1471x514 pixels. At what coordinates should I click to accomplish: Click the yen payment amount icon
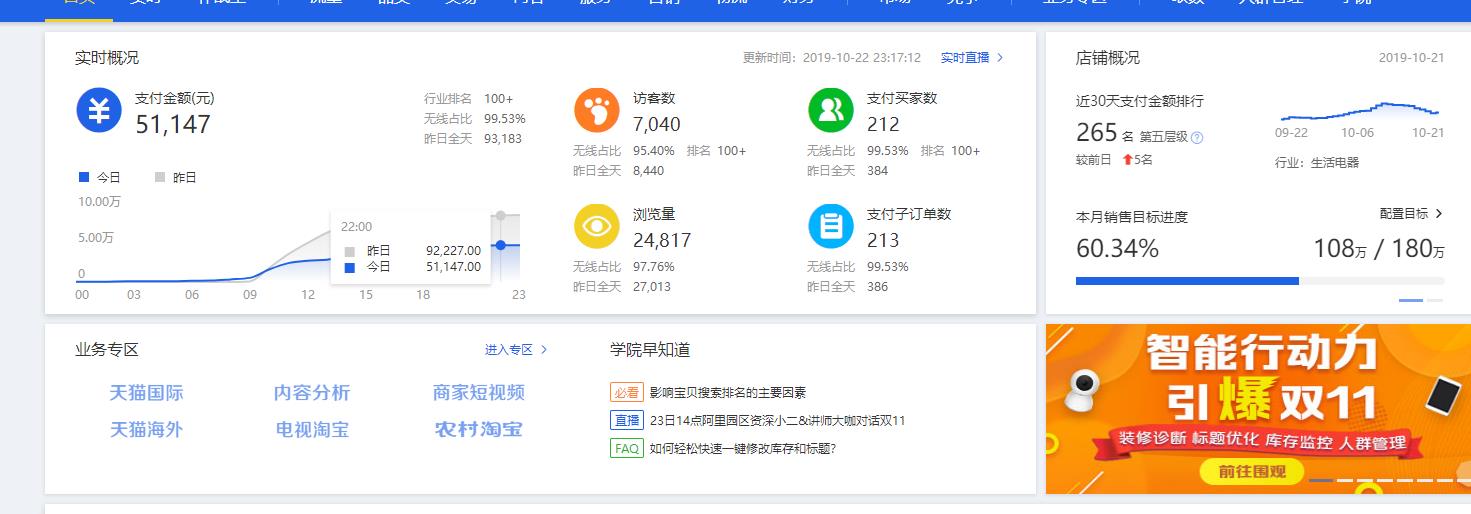(x=99, y=110)
